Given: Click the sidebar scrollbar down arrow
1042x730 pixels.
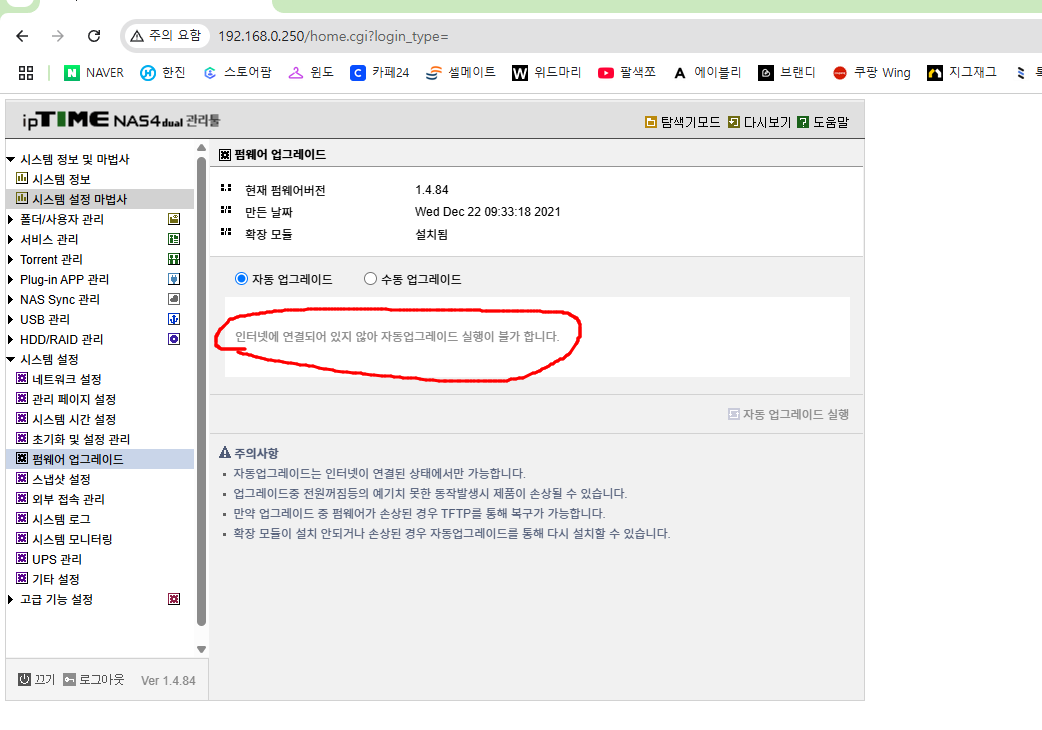Looking at the screenshot, I should (201, 649).
